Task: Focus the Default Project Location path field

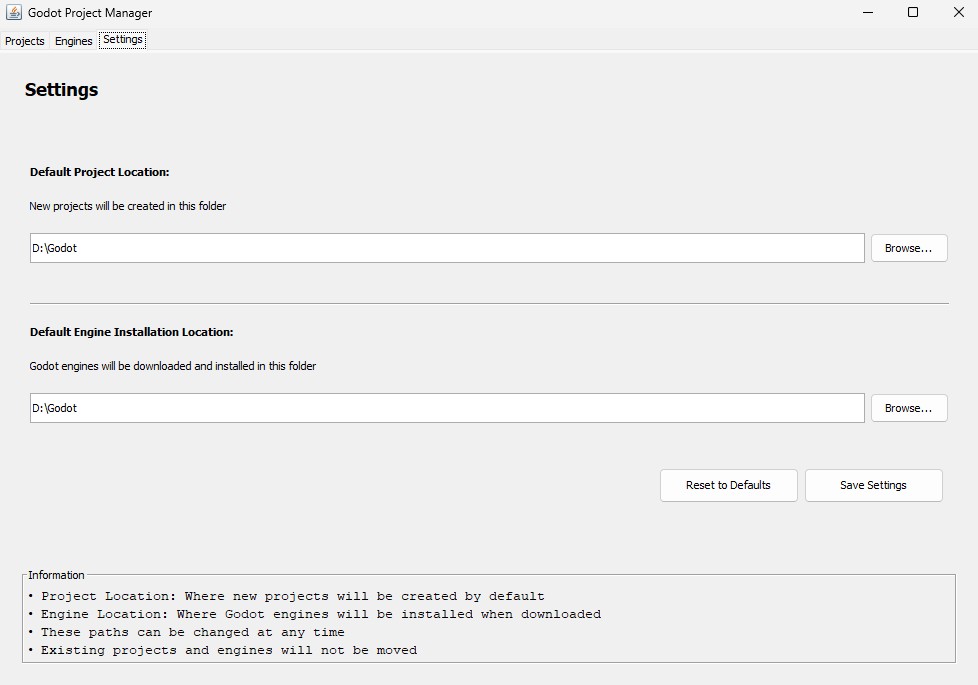Action: coord(446,248)
